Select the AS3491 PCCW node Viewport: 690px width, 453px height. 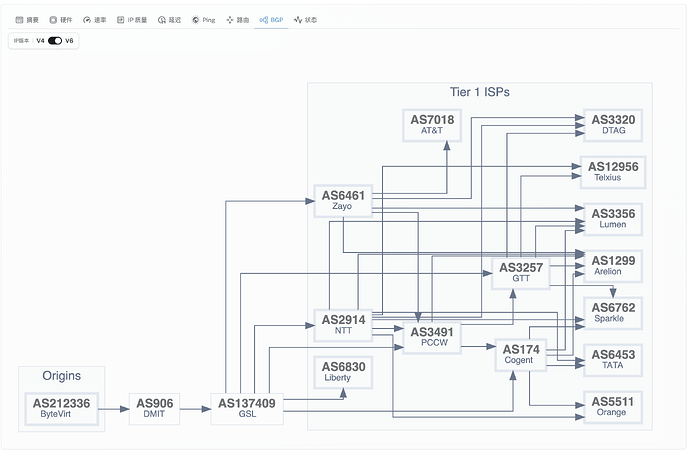[x=432, y=337]
